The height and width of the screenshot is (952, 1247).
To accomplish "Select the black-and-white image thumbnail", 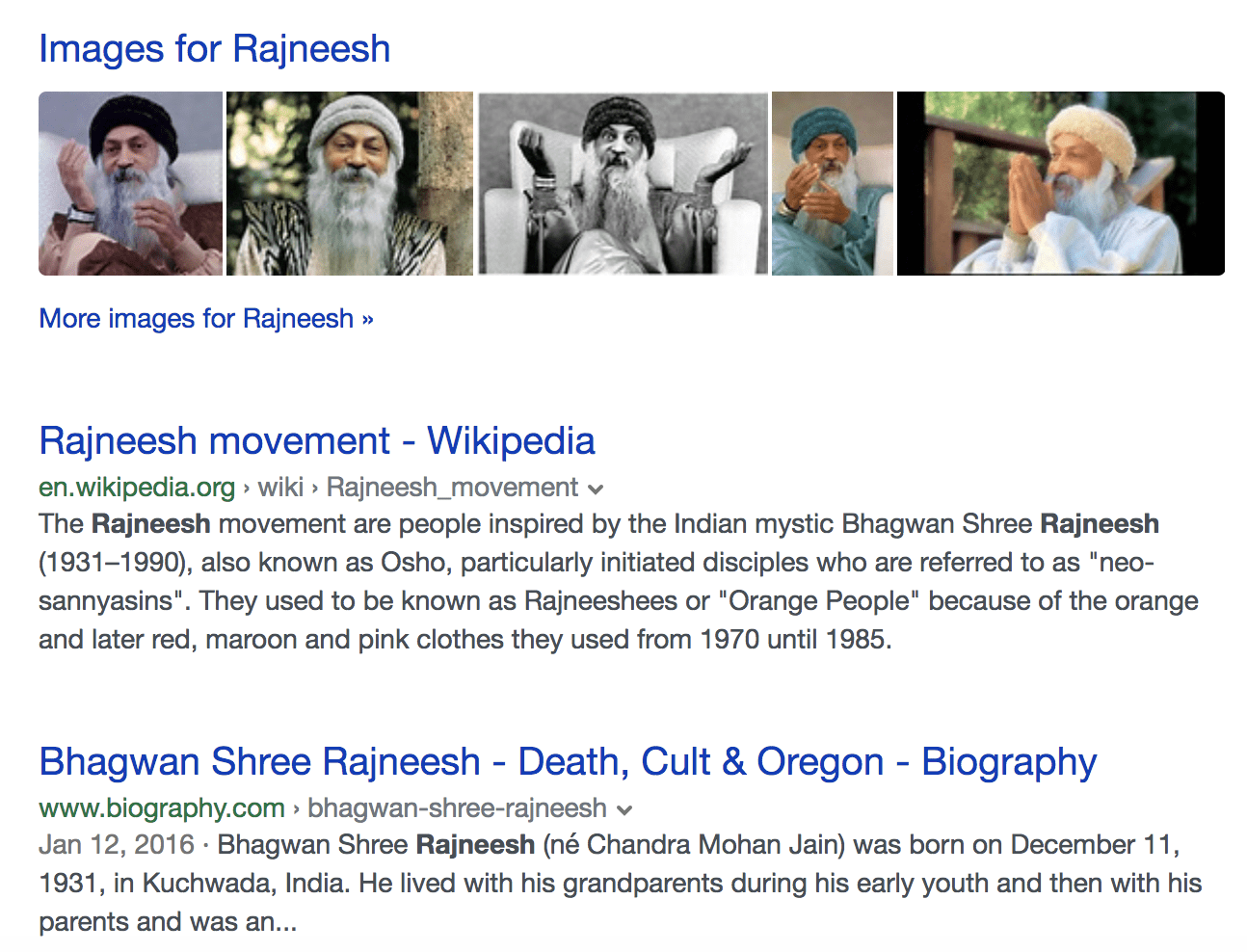I will point(623,183).
